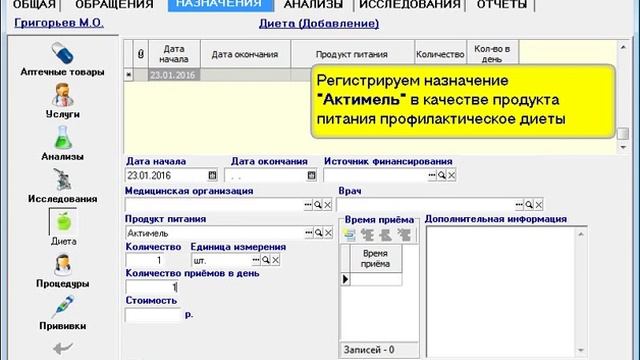The width and height of the screenshot is (640, 360).
Task: Switch to the ОБРАЩЕНИЯ tab
Action: pos(114,5)
